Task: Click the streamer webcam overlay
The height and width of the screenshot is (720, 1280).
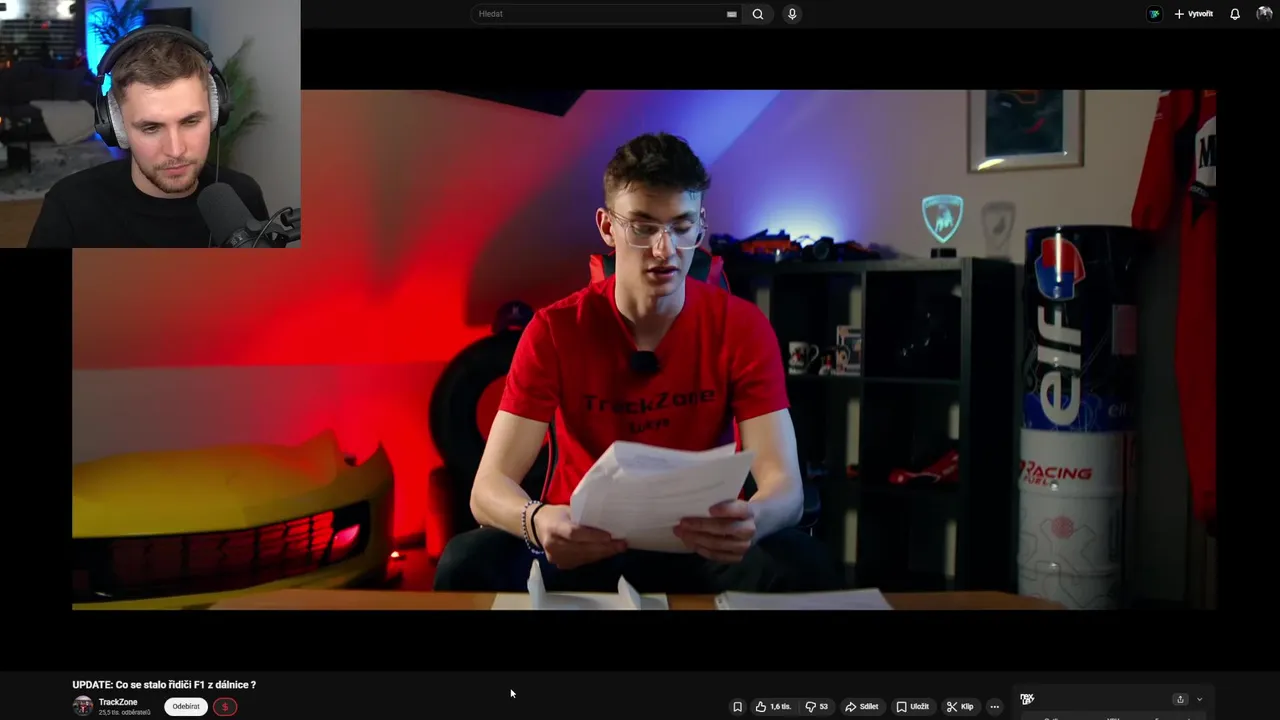Action: click(150, 124)
